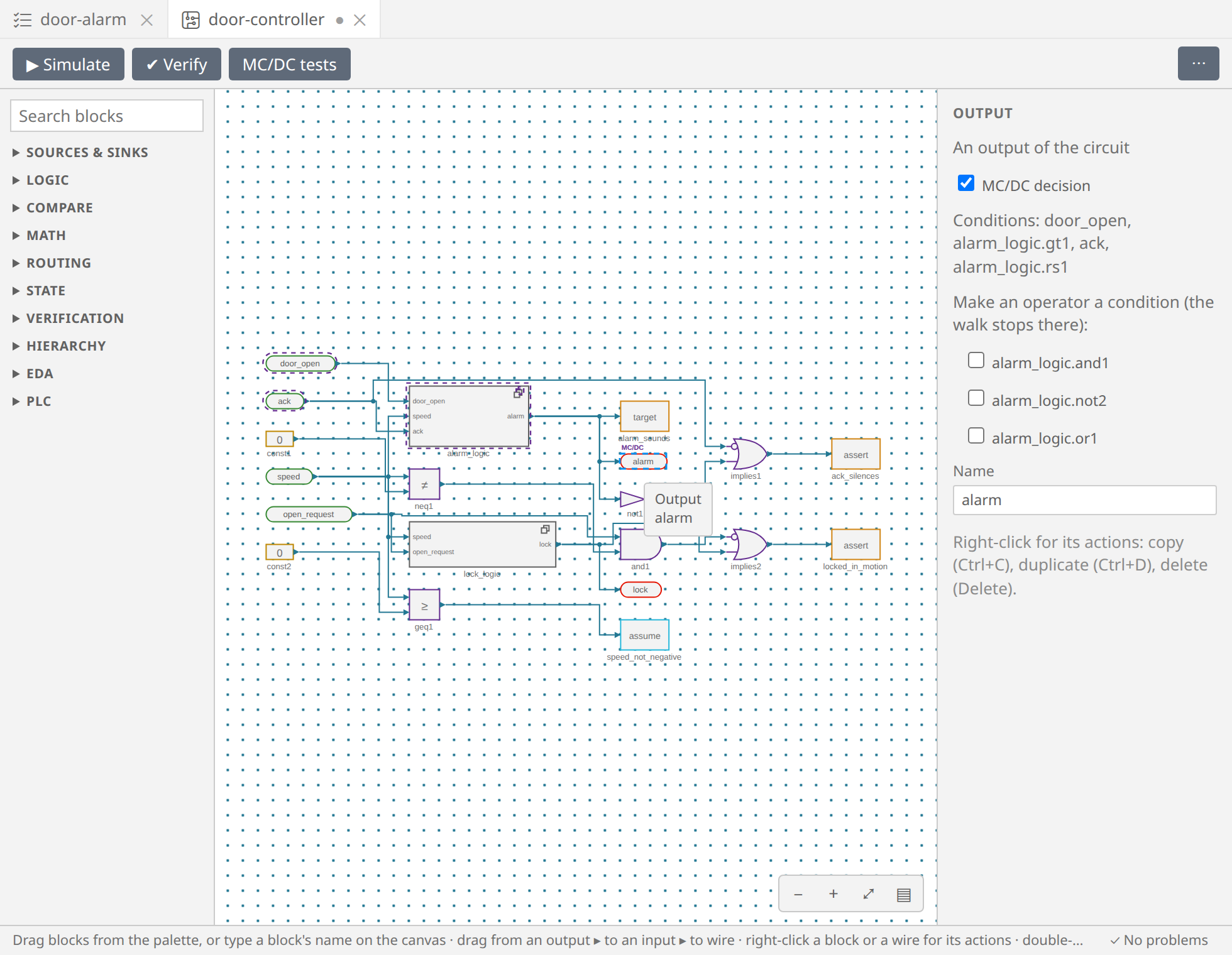Click the Simulate button
The width and height of the screenshot is (1232, 955).
(x=69, y=64)
